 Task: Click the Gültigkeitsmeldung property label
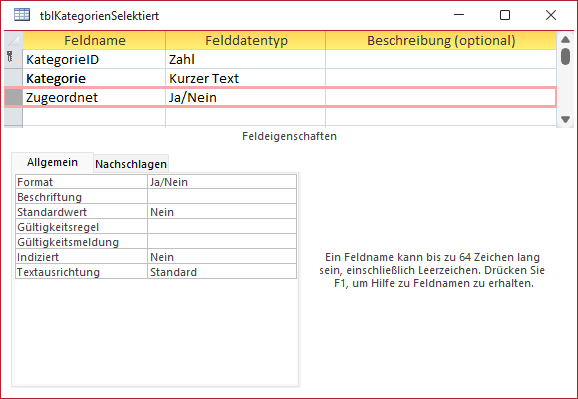click(81, 242)
